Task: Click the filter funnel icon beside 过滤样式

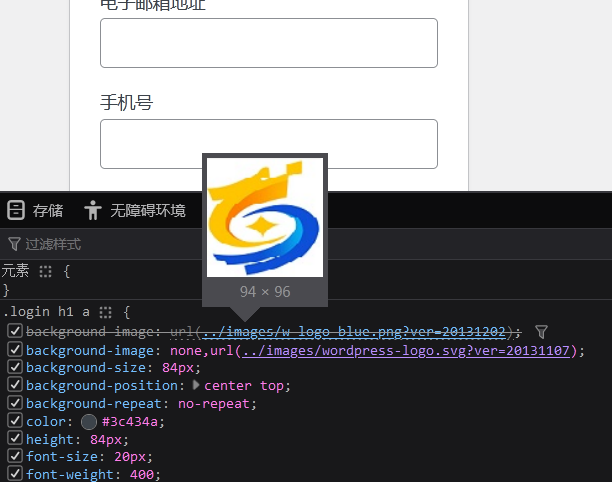Action: [x=14, y=244]
